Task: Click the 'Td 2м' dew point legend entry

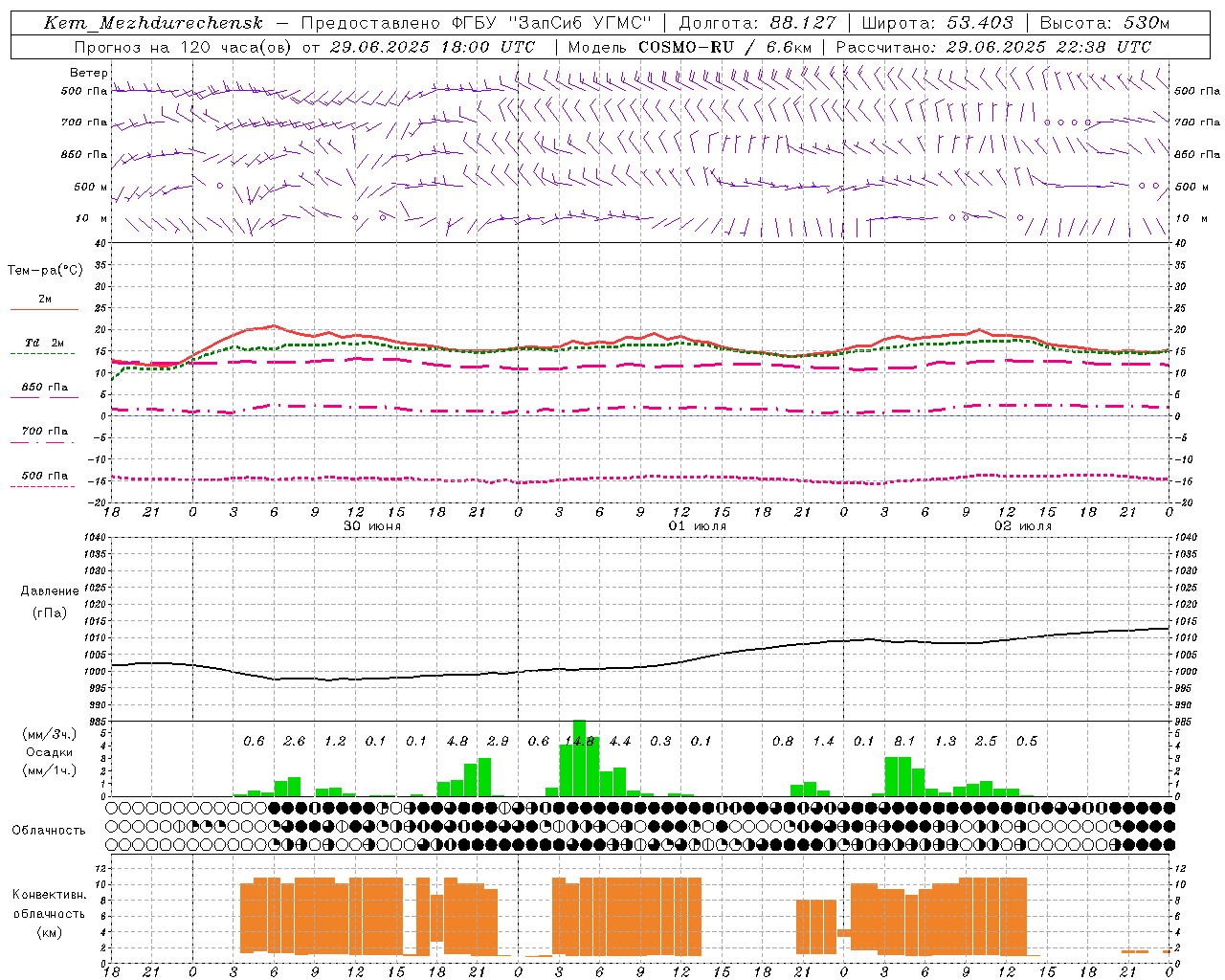Action: pos(45,343)
